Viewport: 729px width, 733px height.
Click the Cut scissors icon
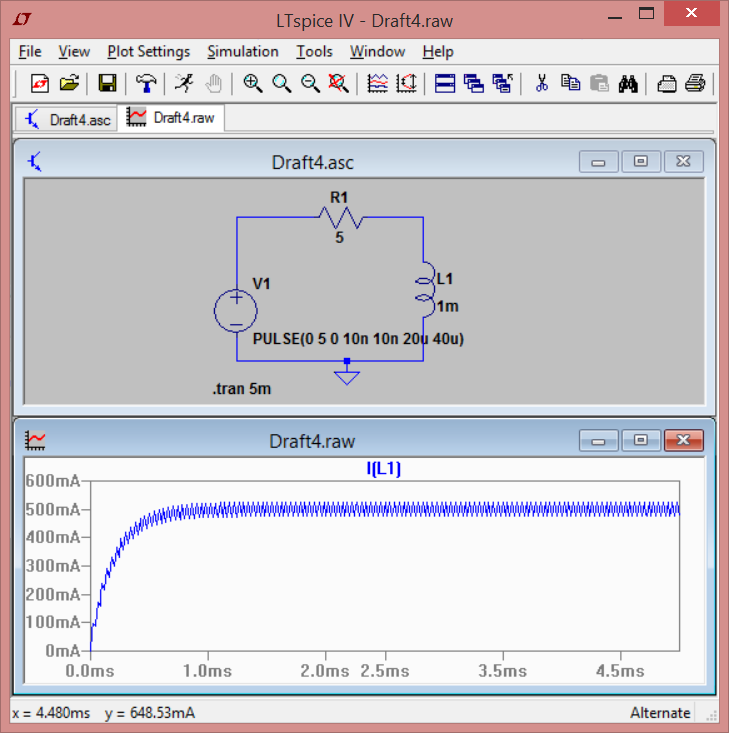542,84
